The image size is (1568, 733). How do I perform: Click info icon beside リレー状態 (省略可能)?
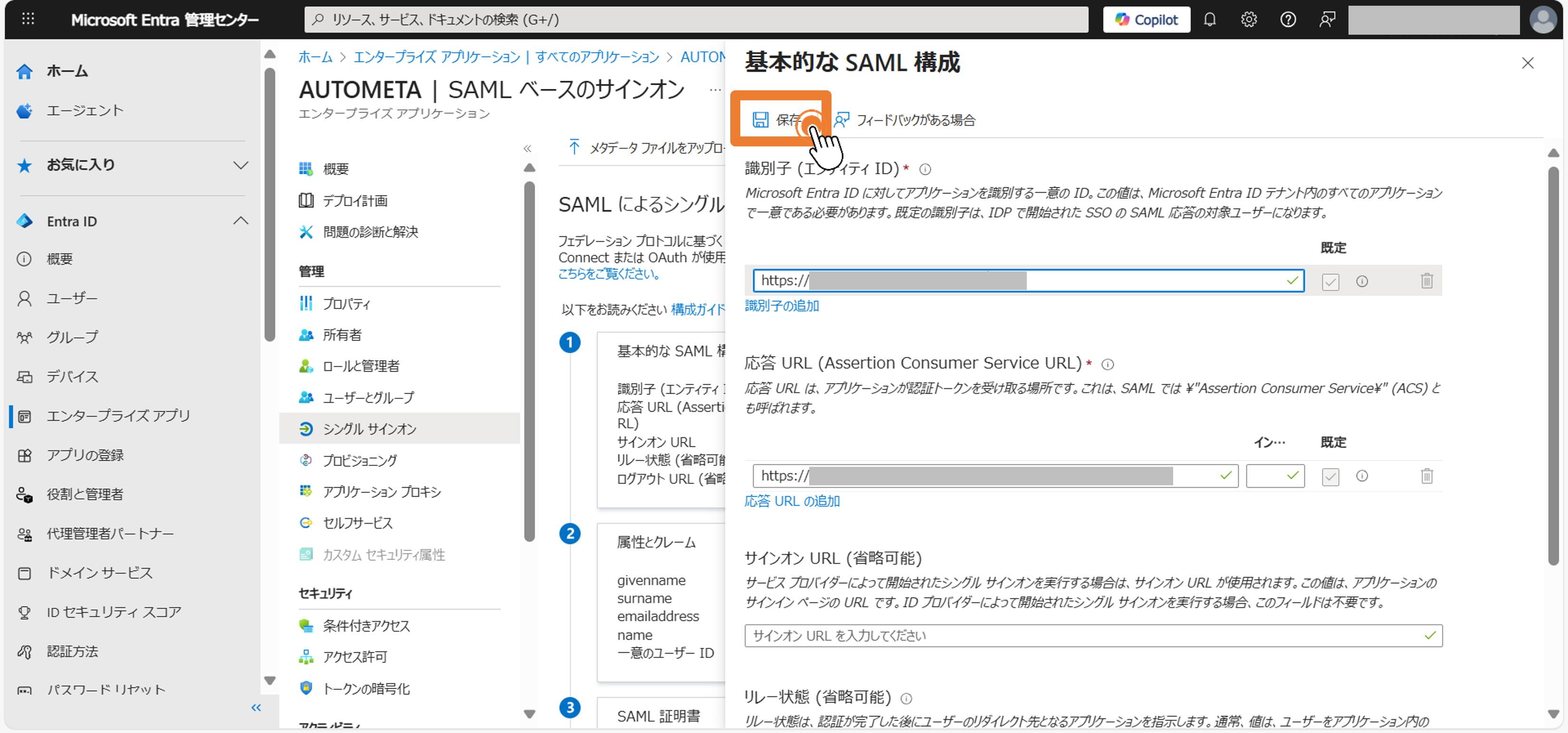[x=906, y=698]
